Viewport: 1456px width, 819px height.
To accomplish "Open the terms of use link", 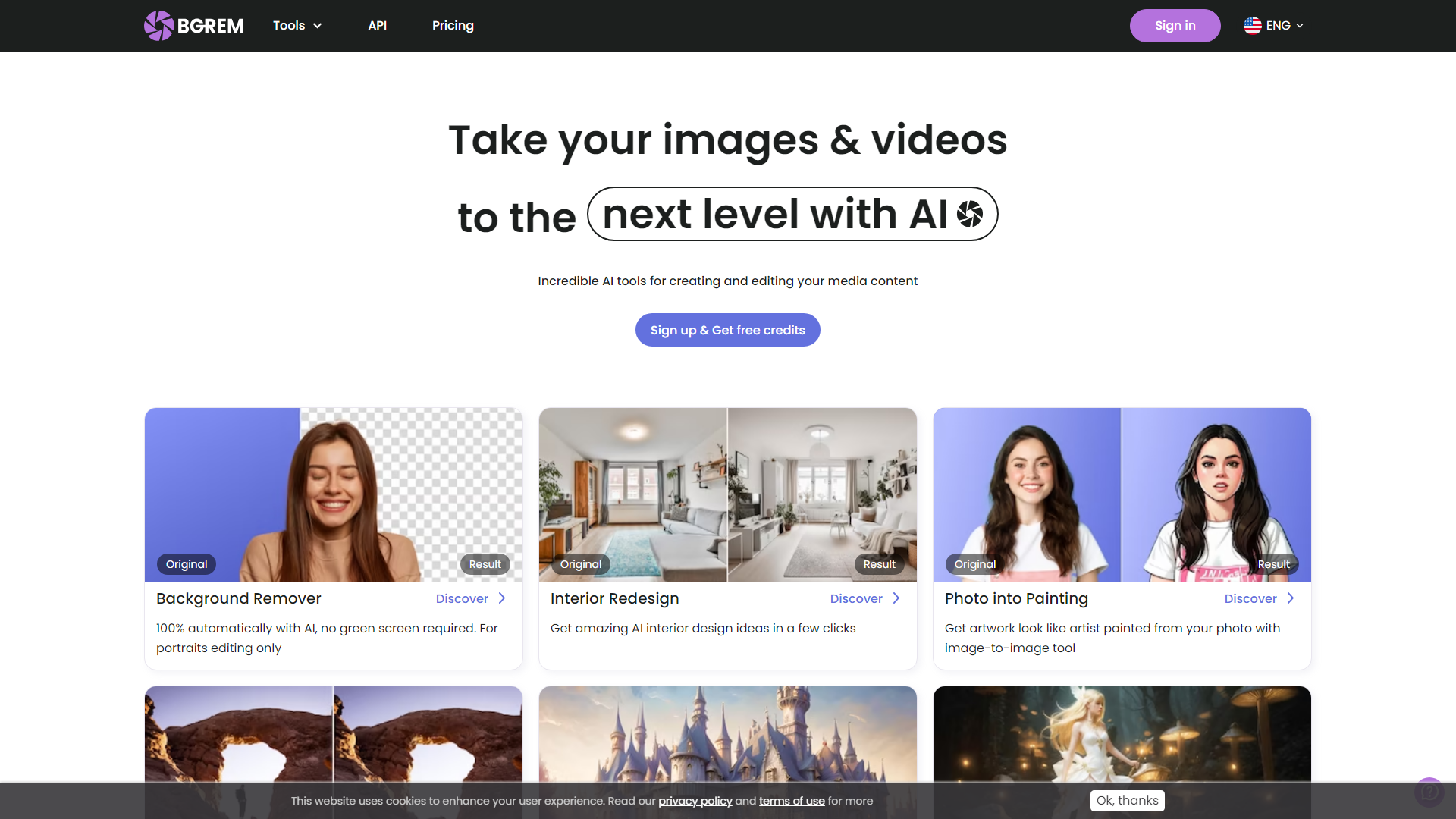I will click(x=792, y=802).
